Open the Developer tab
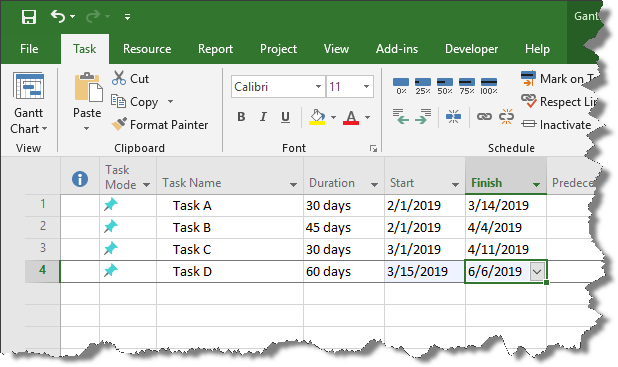Viewport: 618px width, 367px height. tap(471, 49)
